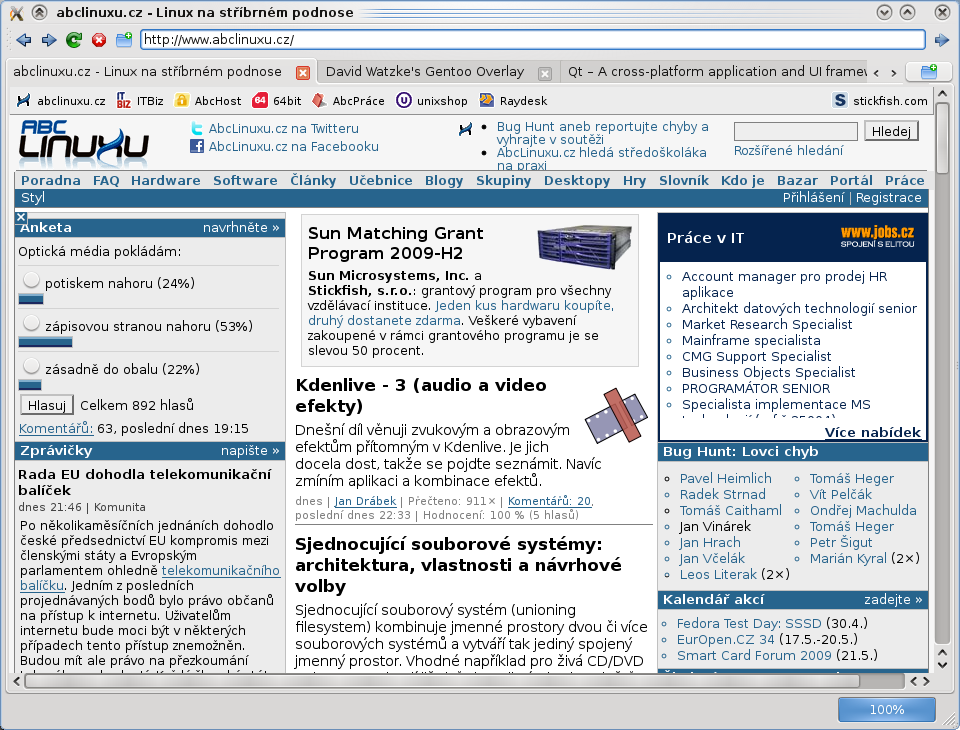
Task: Open the Kdenlive - 3 article headline
Action: pyautogui.click(x=421, y=395)
